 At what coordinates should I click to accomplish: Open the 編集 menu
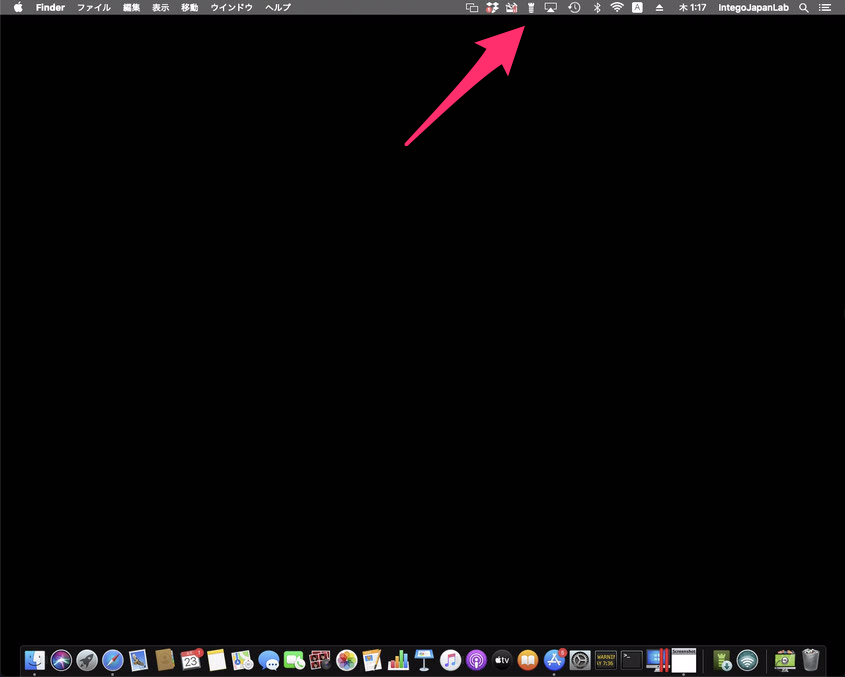pyautogui.click(x=131, y=8)
